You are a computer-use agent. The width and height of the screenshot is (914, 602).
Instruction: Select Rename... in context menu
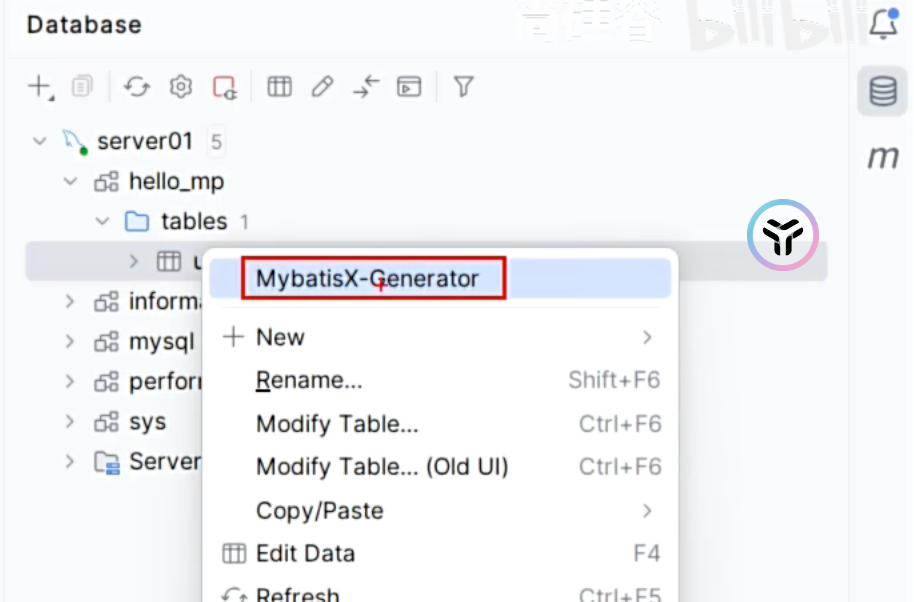440,381
